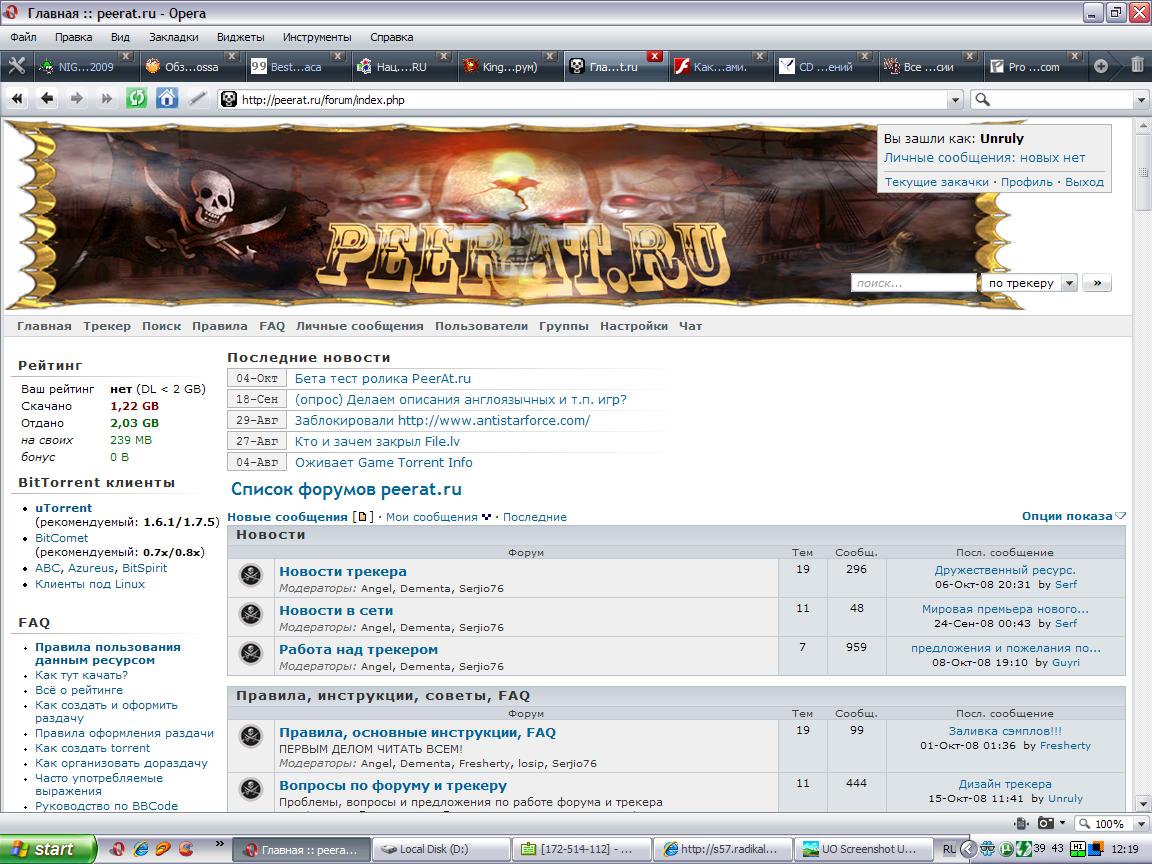This screenshot has height=864, width=1152.
Task: Click the vertical scrollbar down arrow
Action: pos(1142,803)
